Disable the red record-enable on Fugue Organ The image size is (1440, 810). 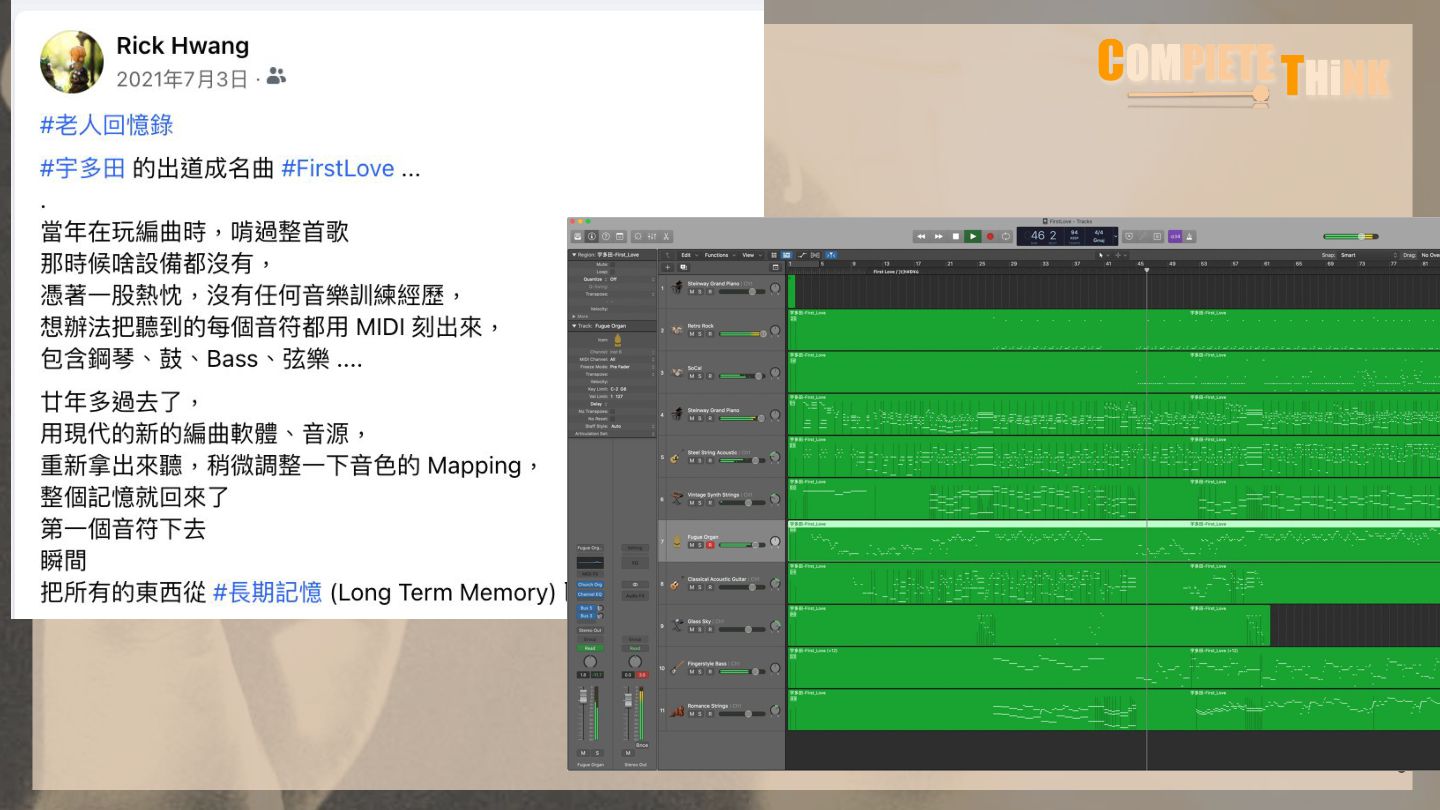(710, 545)
